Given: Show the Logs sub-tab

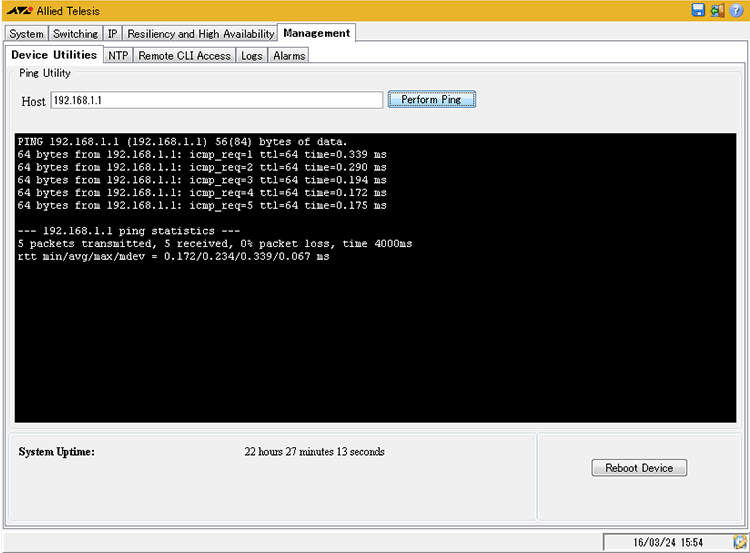Looking at the screenshot, I should pyautogui.click(x=252, y=55).
